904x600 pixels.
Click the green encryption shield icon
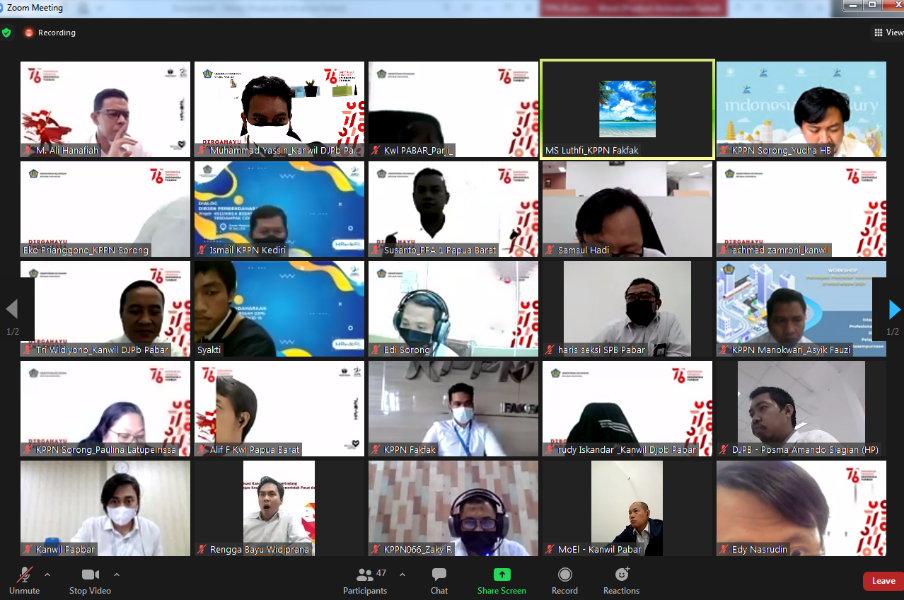point(7,32)
